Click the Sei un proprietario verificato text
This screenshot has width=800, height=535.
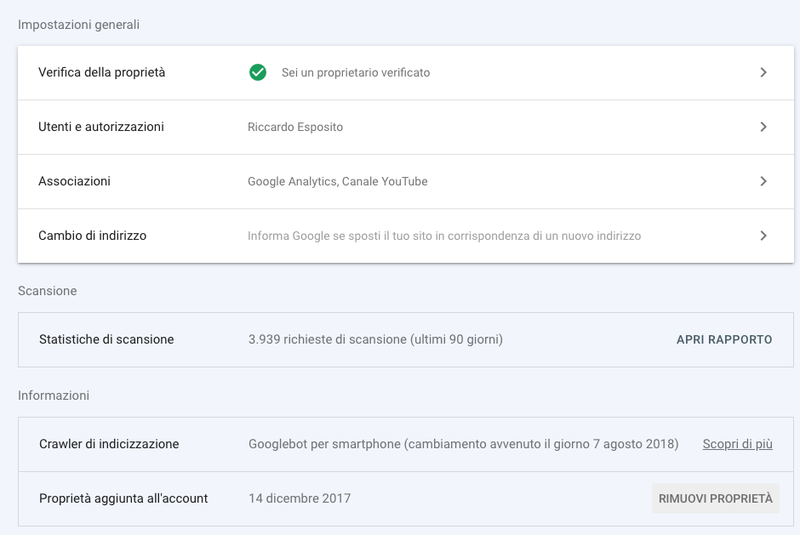(356, 72)
